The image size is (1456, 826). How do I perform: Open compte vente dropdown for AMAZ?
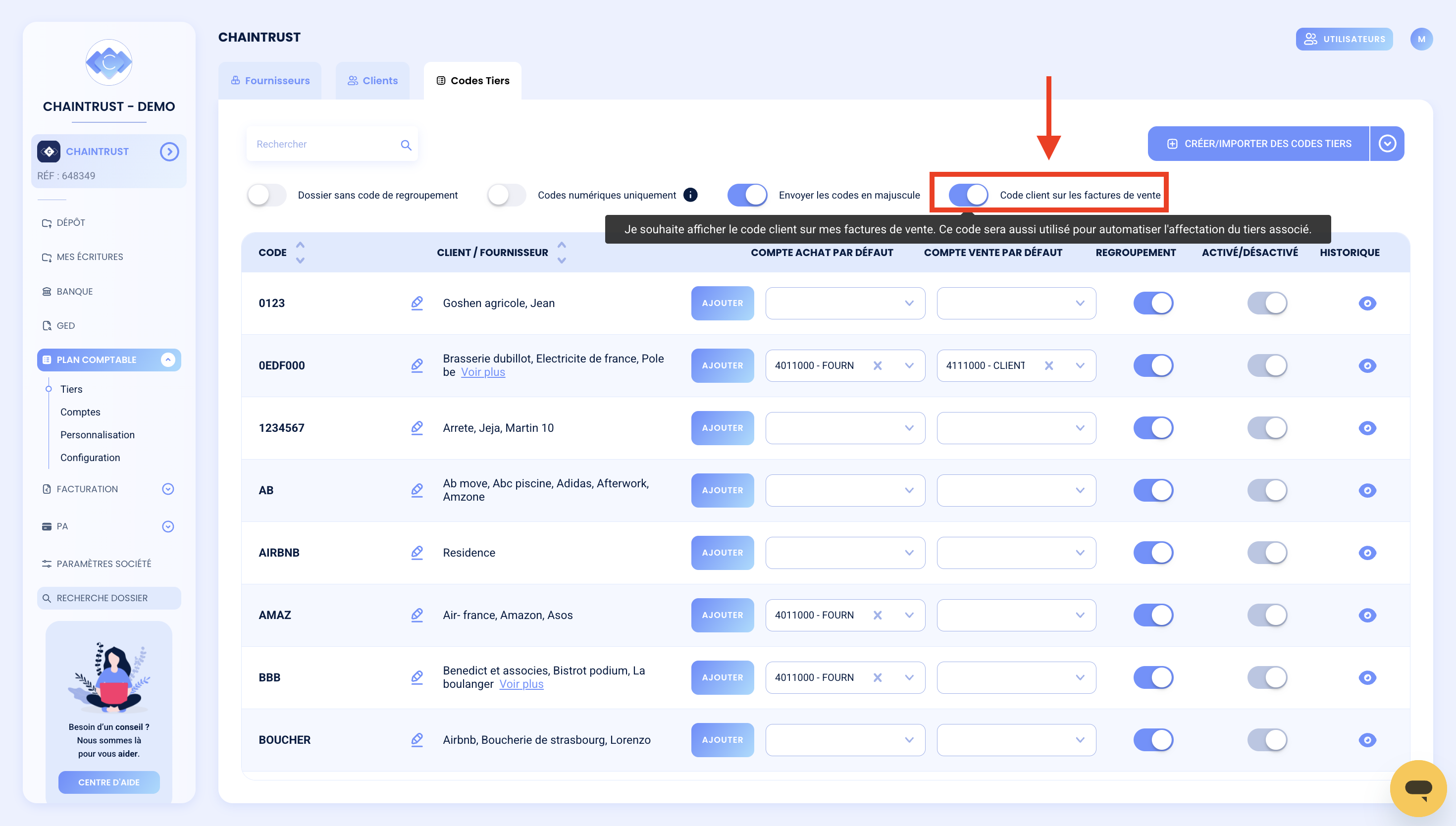1016,615
